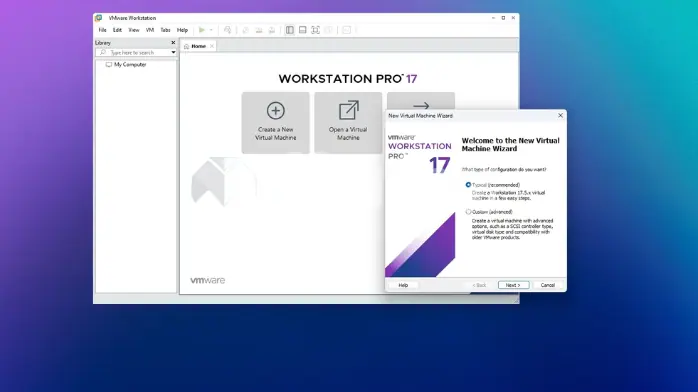Screen dimensions: 698x392
Task: Click Cancel in the wizard
Action: [x=548, y=285]
